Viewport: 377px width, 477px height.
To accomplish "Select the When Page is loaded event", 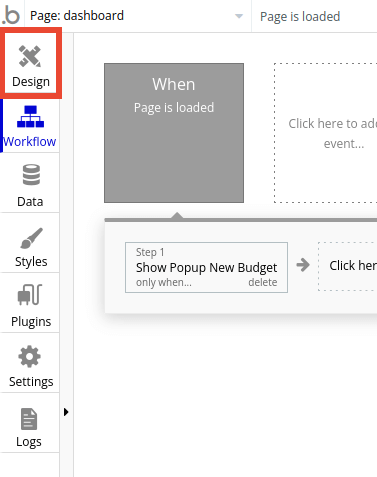I will coord(174,133).
